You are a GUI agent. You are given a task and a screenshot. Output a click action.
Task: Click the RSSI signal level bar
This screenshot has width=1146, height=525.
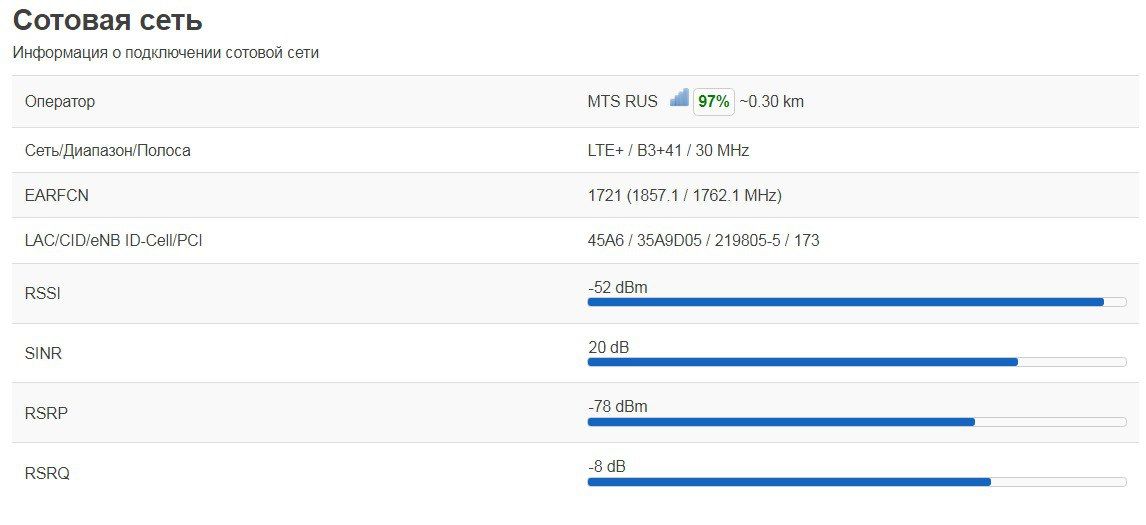click(x=856, y=302)
